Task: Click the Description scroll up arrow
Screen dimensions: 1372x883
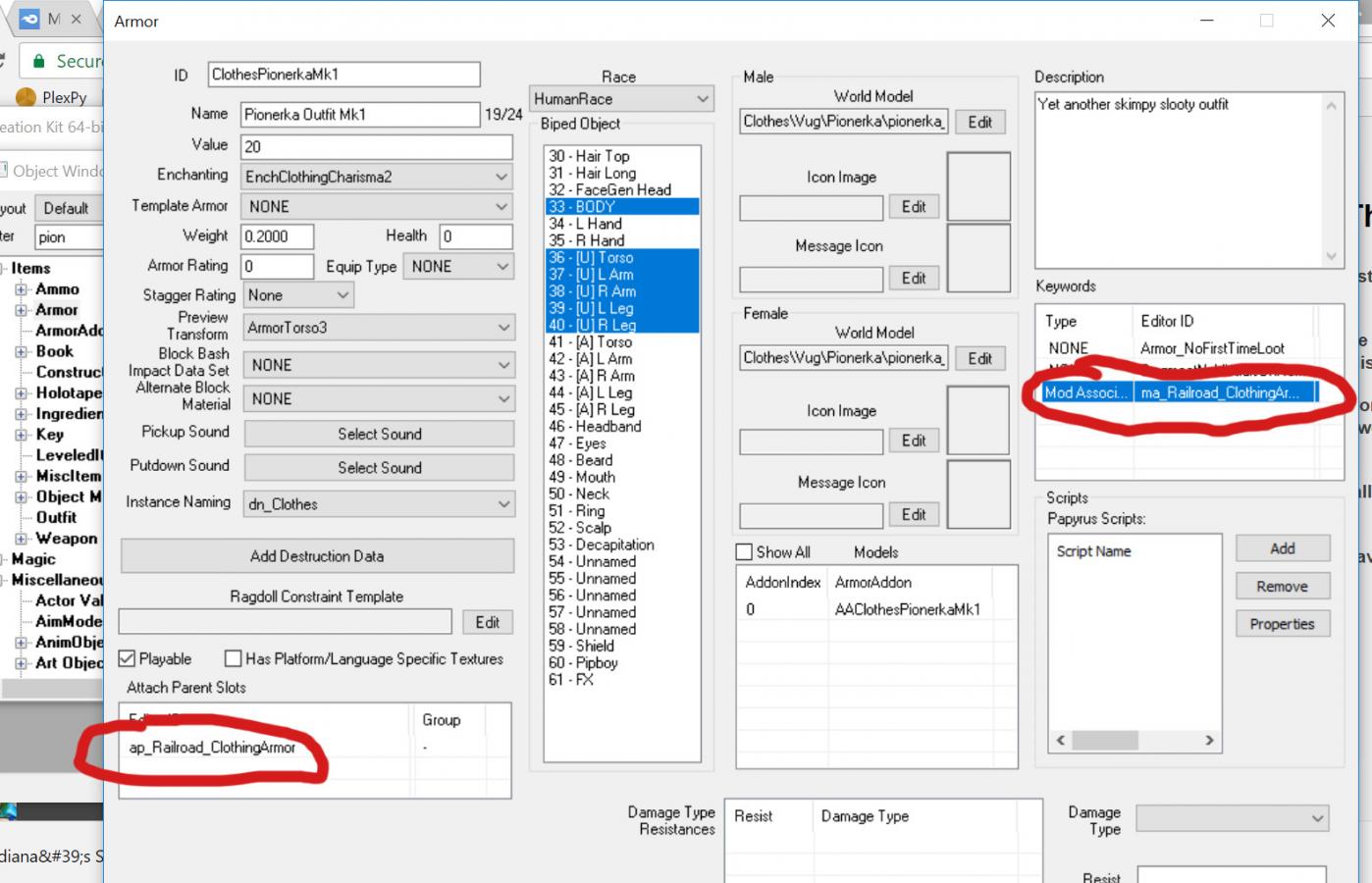Action: (1332, 106)
